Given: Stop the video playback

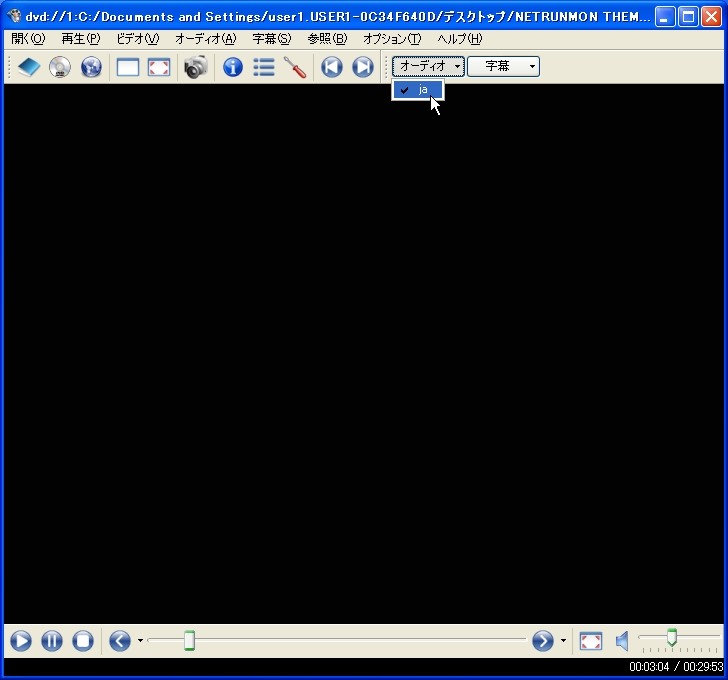Looking at the screenshot, I should point(83,641).
